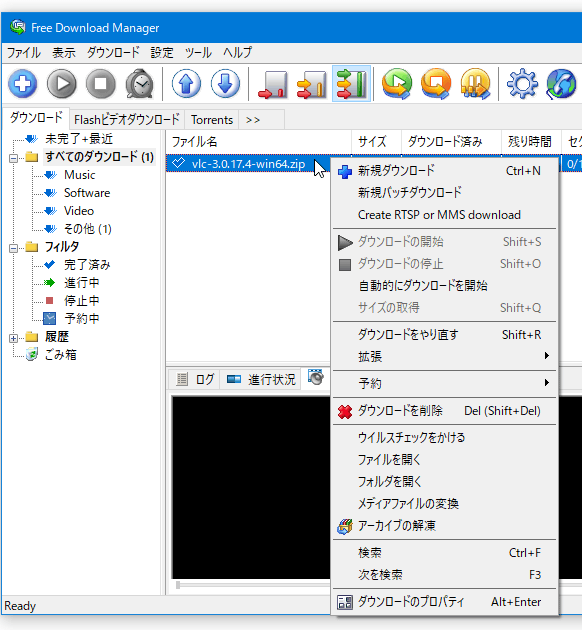Viewport: 582px width, 630px height.
Task: Sort by the 残り時間 column header
Action: point(531,141)
